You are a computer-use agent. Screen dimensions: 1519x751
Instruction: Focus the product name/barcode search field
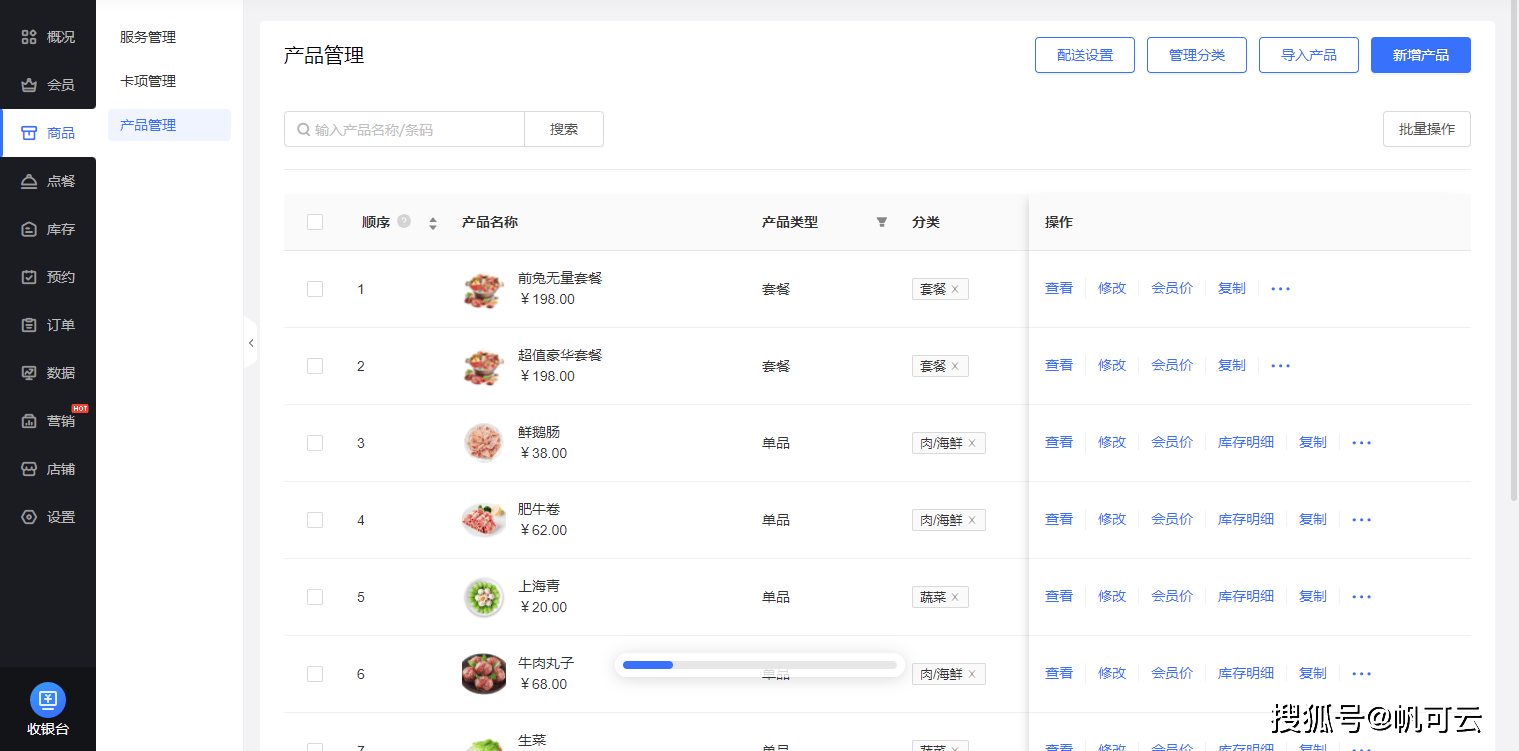pos(404,129)
